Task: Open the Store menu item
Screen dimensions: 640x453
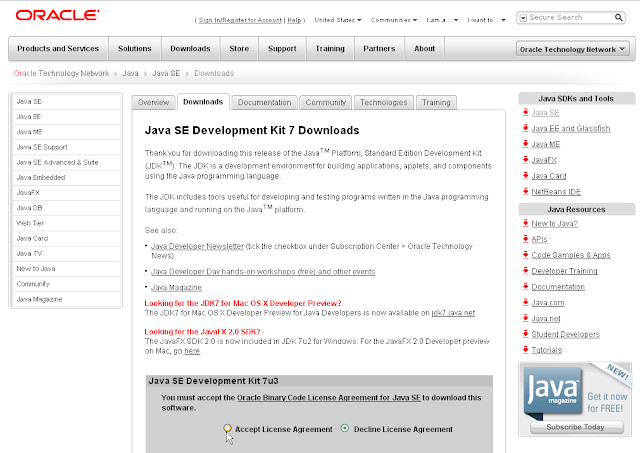Action: (x=239, y=49)
